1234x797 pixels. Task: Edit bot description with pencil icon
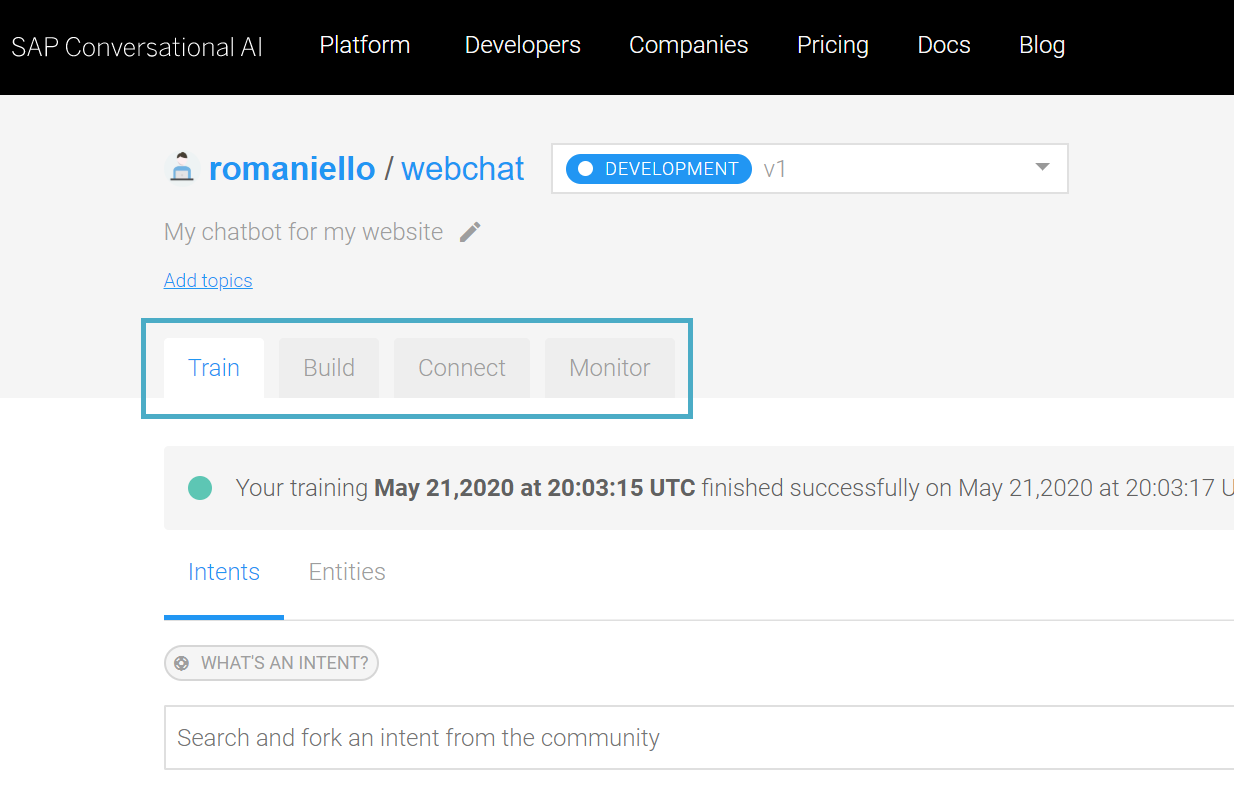point(470,232)
